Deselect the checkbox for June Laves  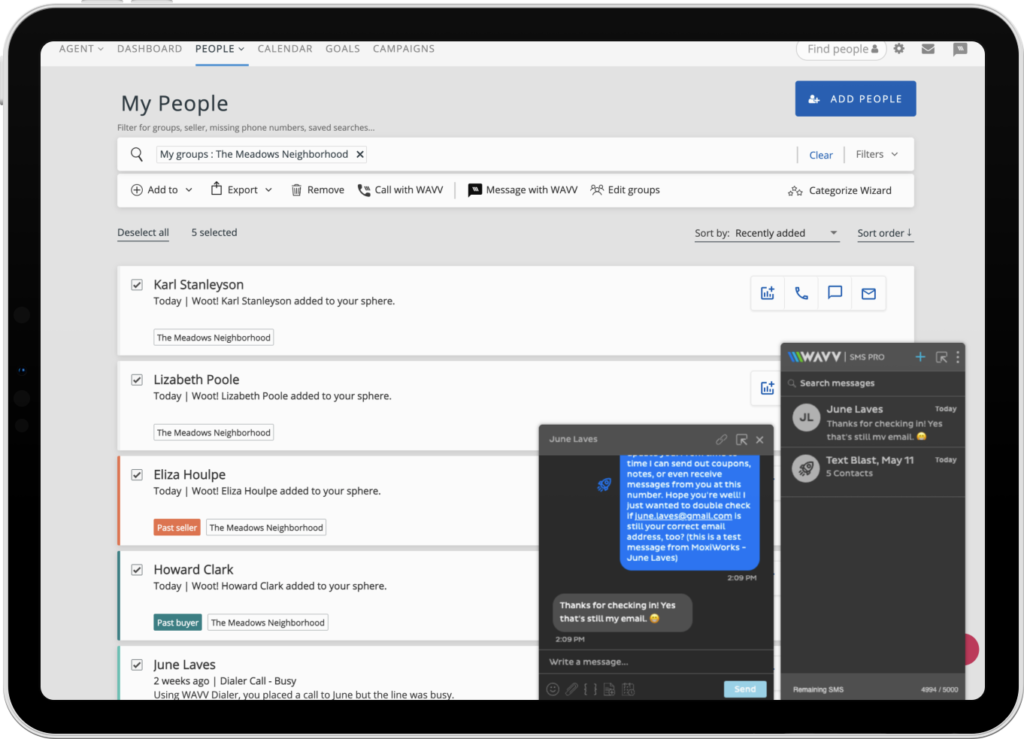[137, 664]
